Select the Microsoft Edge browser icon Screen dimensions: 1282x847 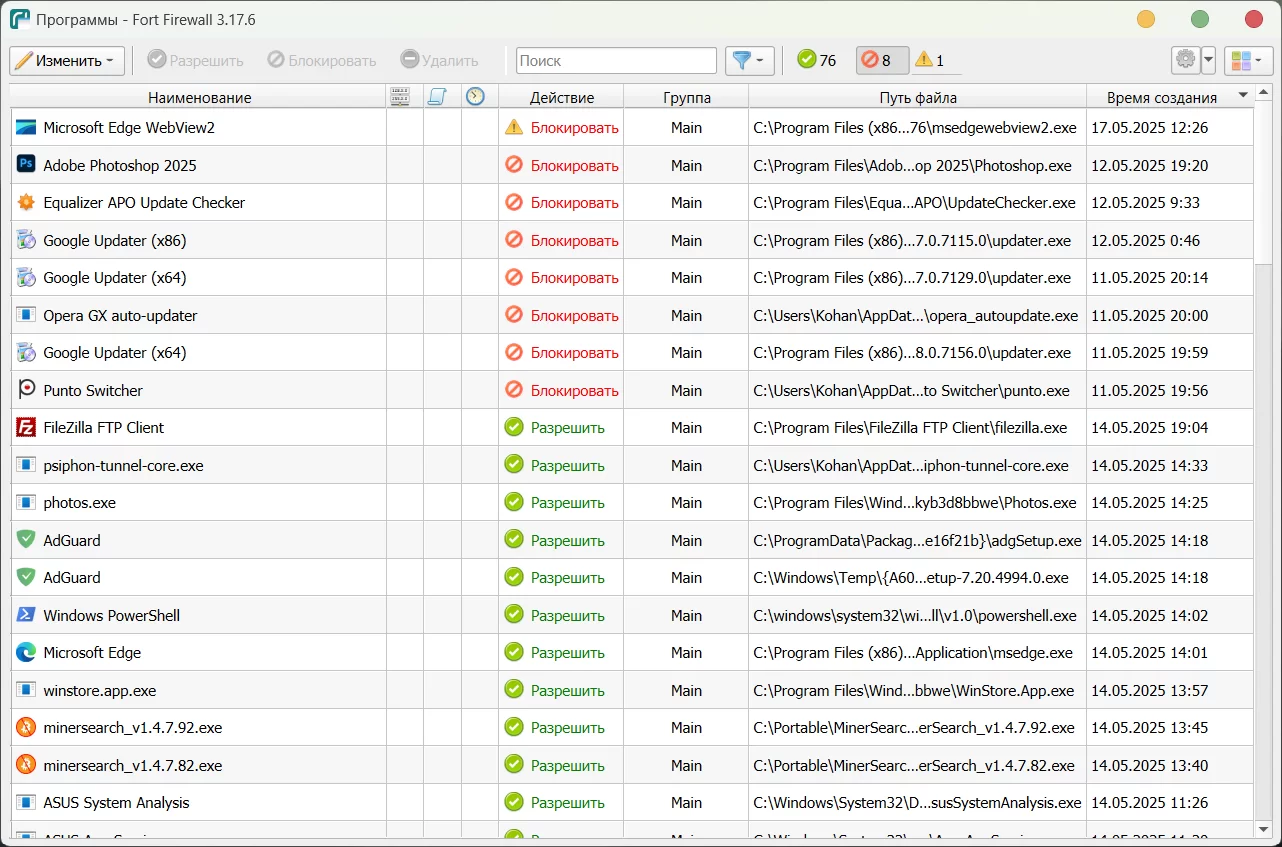click(x=26, y=652)
